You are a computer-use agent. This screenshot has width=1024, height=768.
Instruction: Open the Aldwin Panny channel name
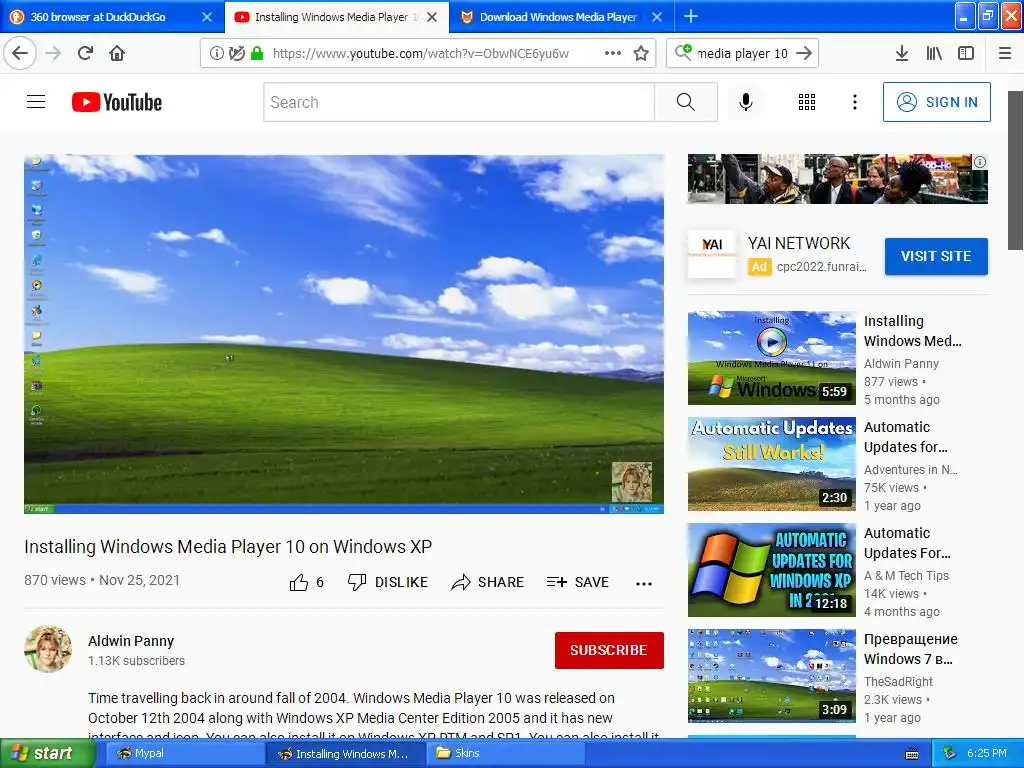tap(131, 641)
